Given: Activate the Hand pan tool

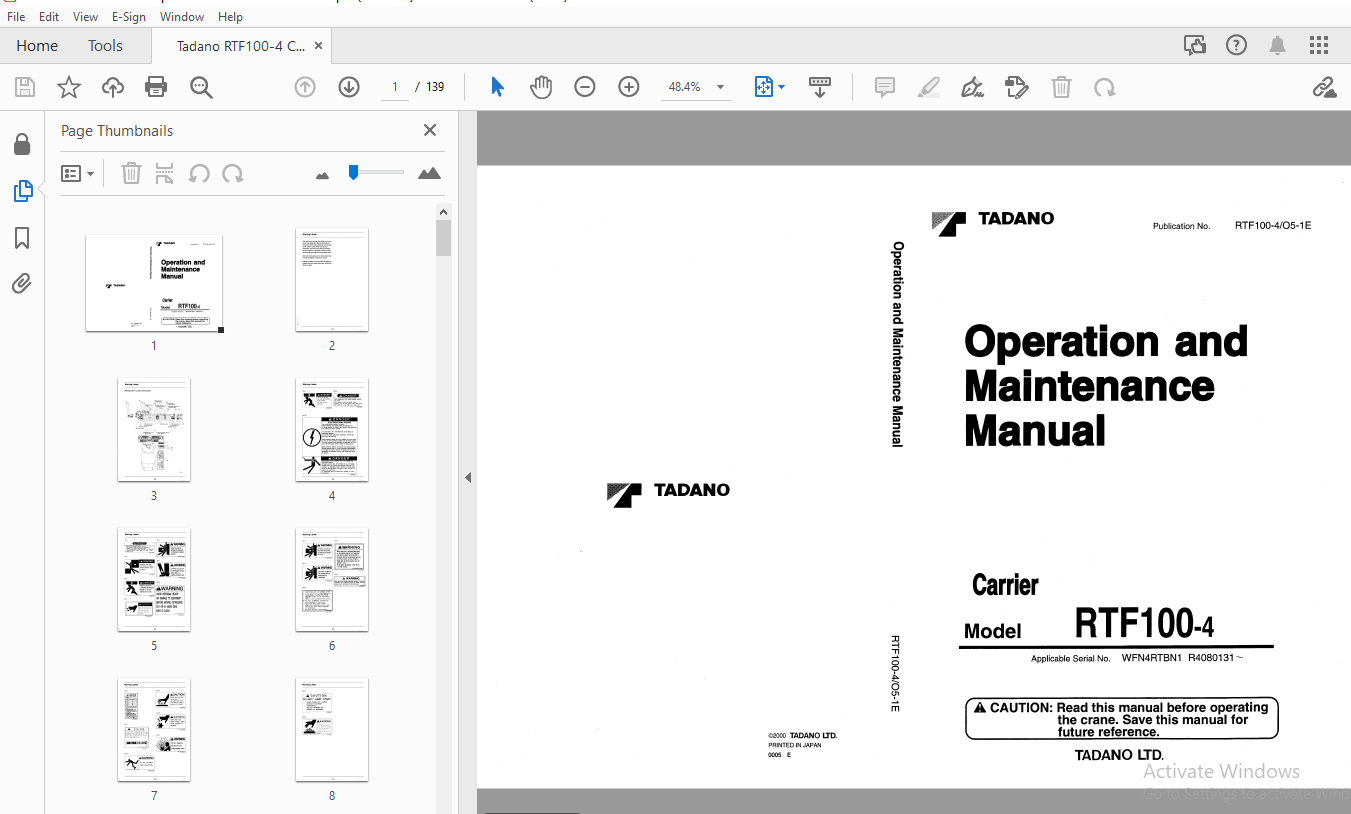Looking at the screenshot, I should point(541,87).
